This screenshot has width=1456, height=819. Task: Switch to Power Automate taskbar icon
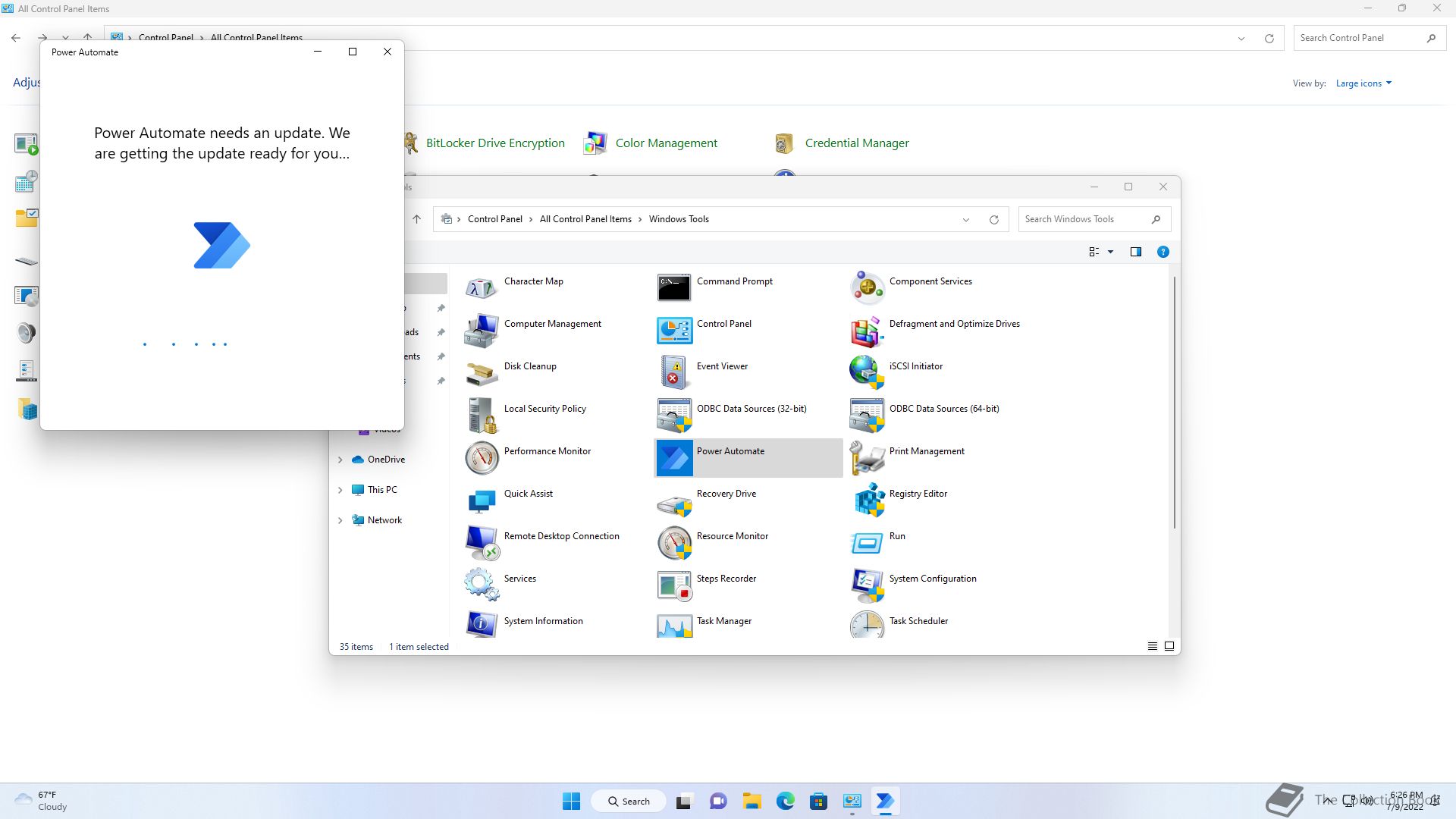coord(885,801)
